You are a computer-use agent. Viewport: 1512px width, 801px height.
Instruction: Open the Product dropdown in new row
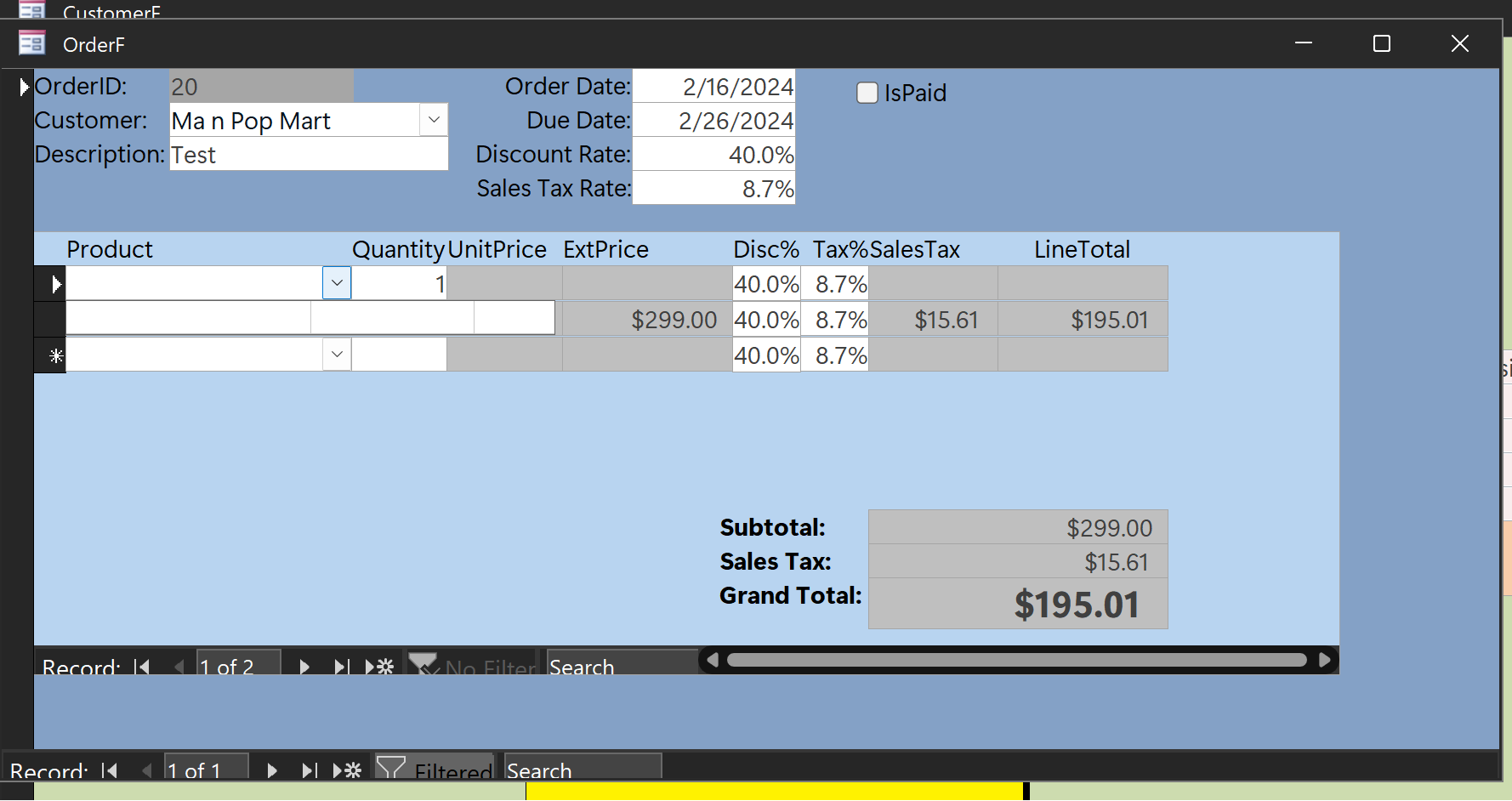(x=337, y=355)
